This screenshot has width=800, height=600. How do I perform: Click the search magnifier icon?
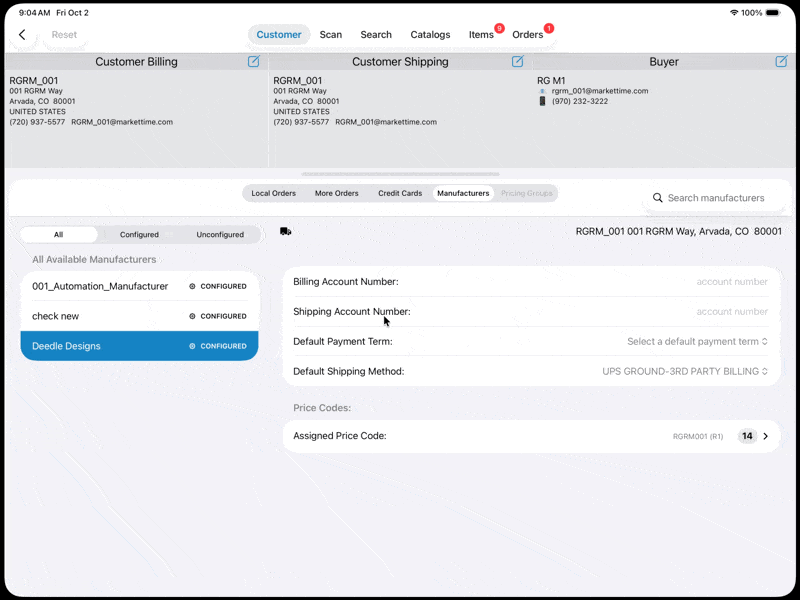658,197
